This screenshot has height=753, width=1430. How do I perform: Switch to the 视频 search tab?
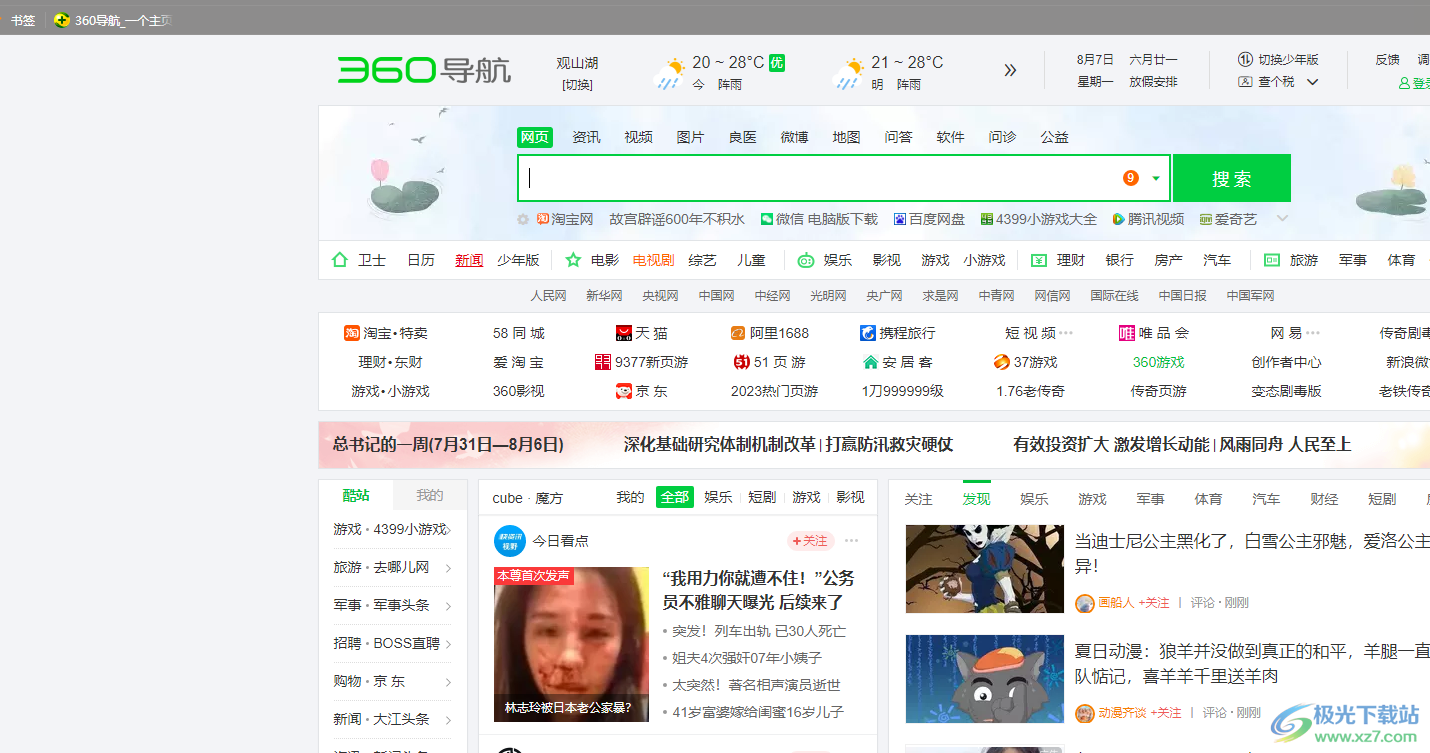coord(638,137)
